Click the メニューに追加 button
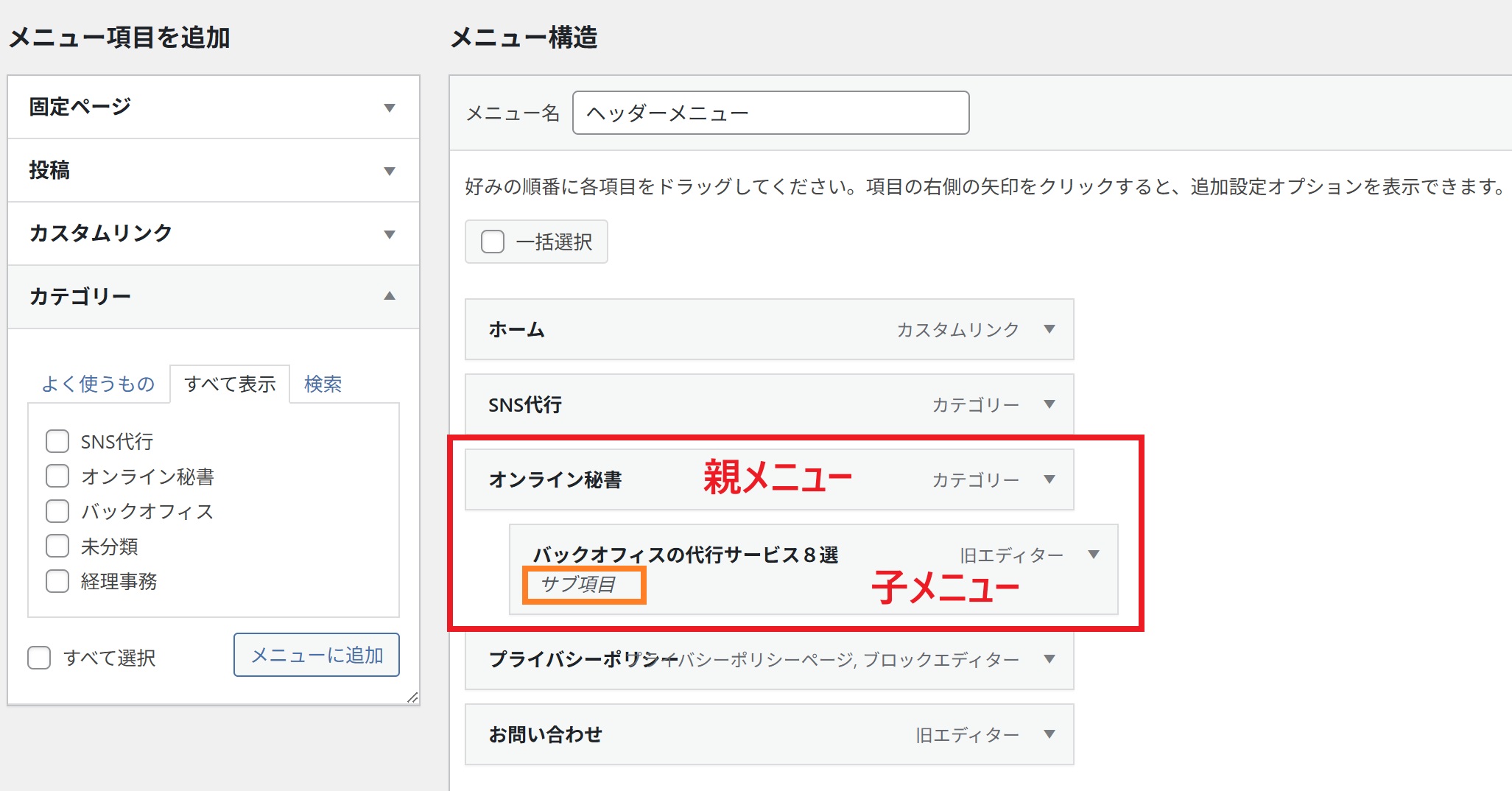 pyautogui.click(x=317, y=655)
